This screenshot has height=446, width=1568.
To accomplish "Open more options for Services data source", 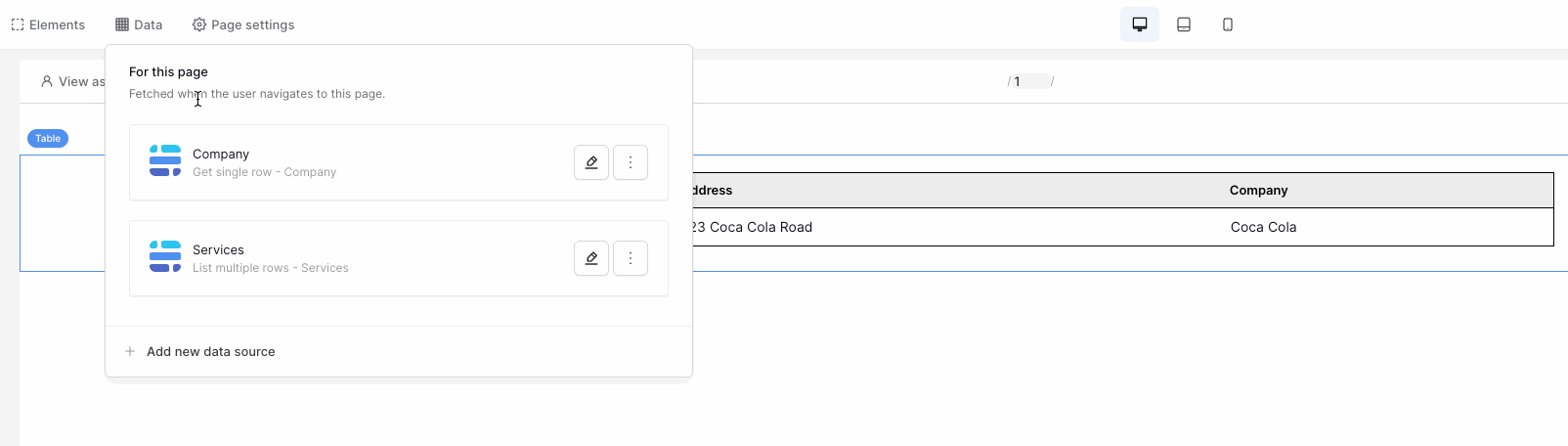I will pyautogui.click(x=631, y=258).
